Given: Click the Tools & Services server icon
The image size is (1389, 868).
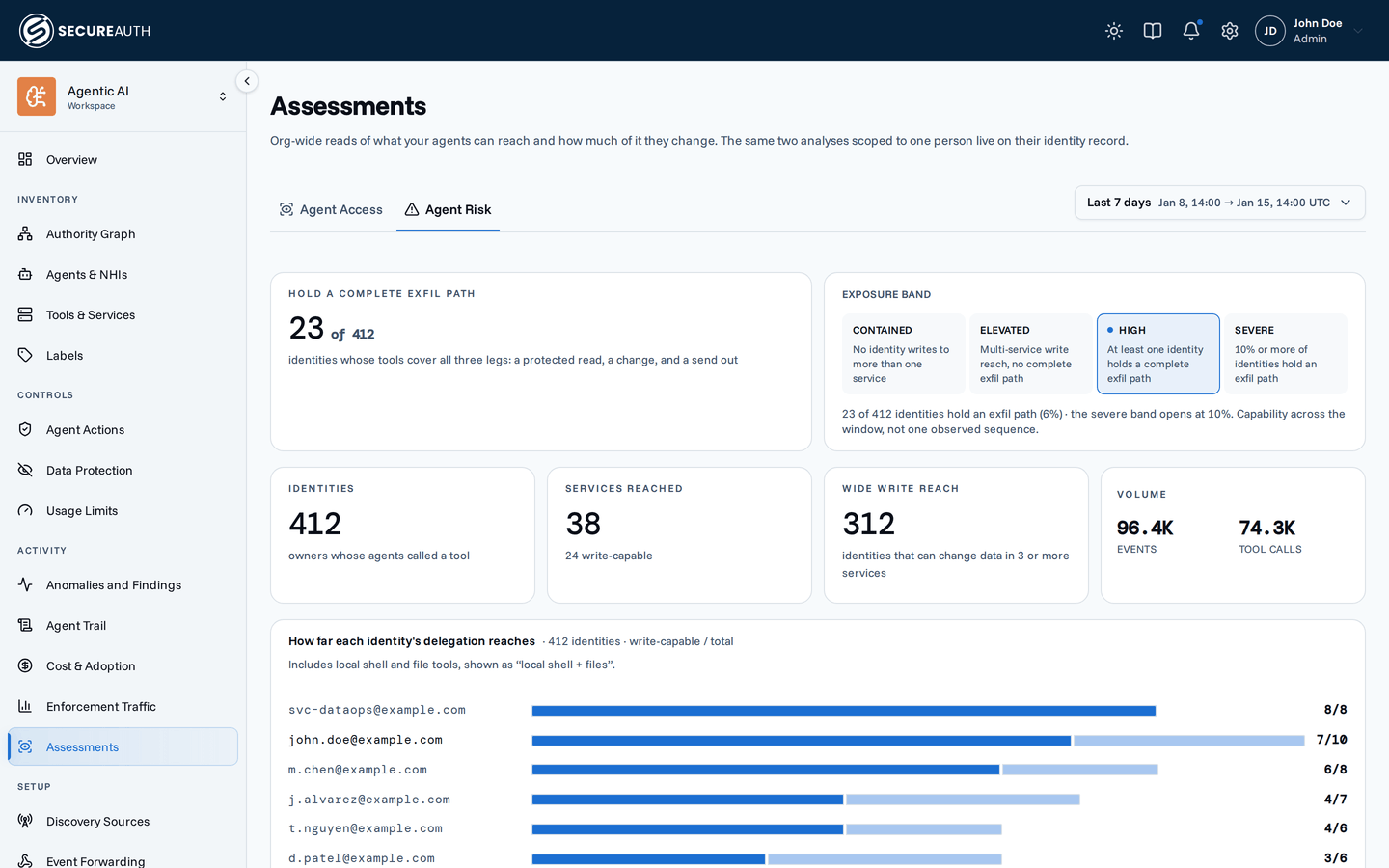Looking at the screenshot, I should coord(25,314).
